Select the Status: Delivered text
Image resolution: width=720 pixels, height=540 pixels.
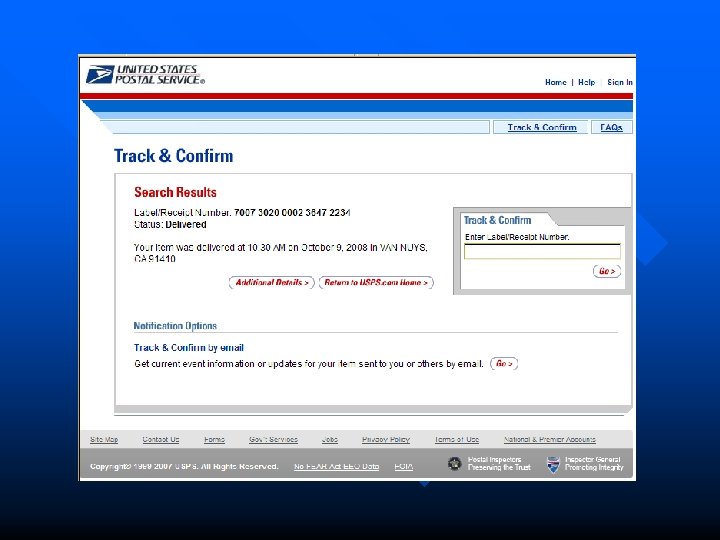pos(170,225)
